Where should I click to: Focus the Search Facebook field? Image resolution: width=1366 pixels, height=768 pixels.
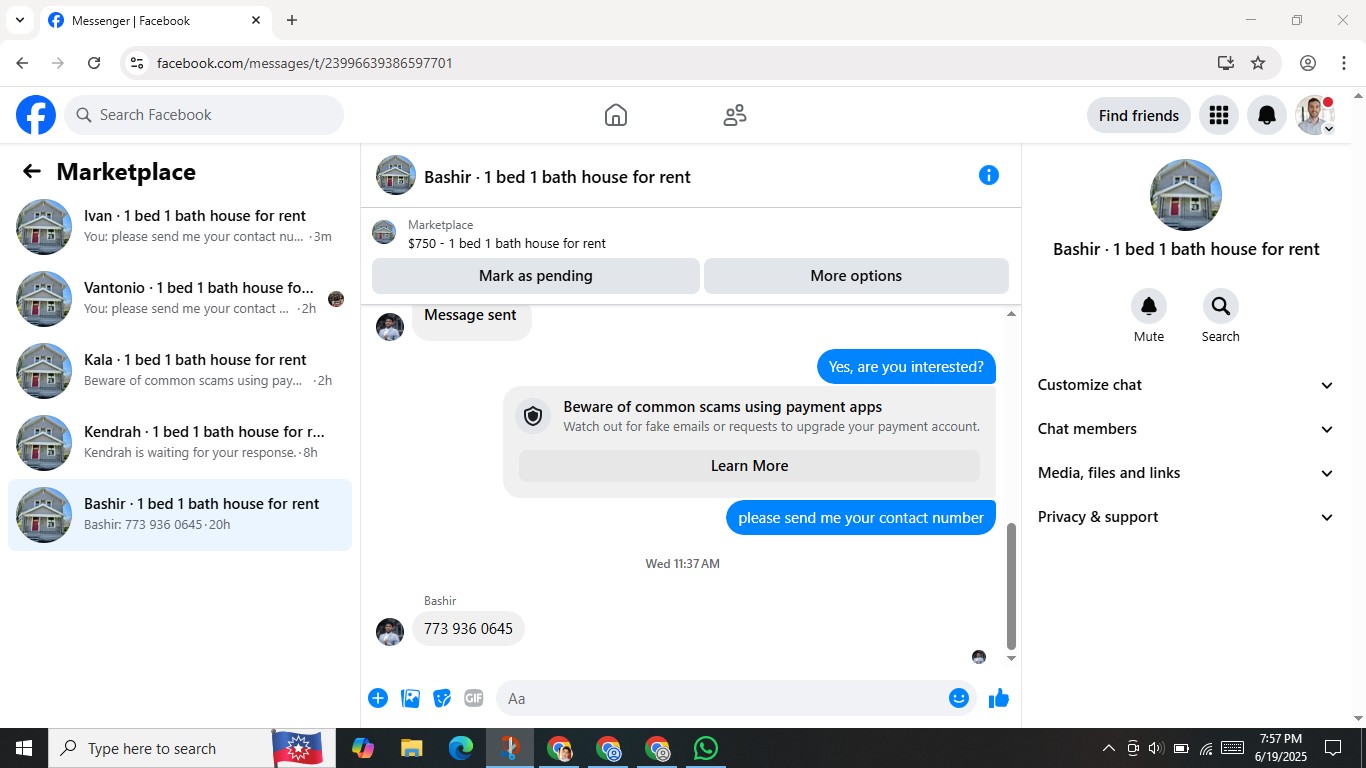204,115
